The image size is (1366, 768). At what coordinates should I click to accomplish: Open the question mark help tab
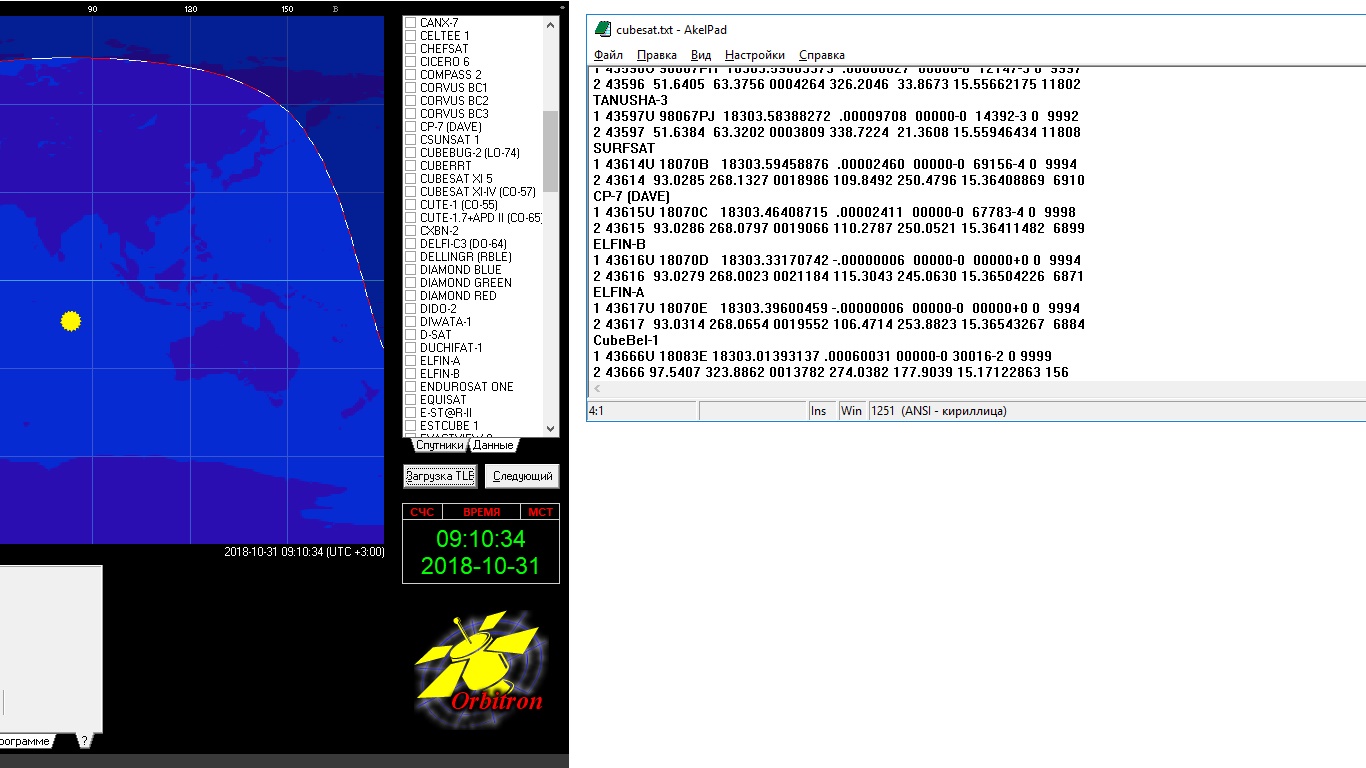point(84,741)
